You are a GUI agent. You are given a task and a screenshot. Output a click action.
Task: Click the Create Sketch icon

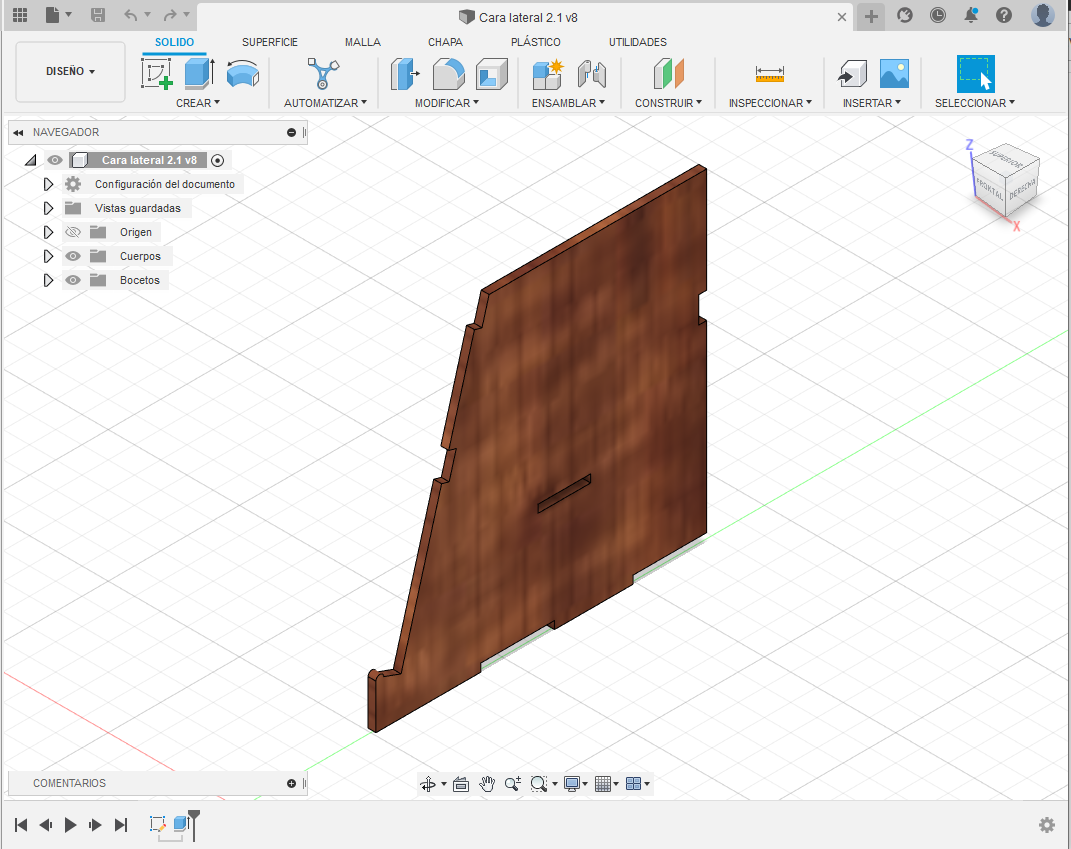click(157, 74)
